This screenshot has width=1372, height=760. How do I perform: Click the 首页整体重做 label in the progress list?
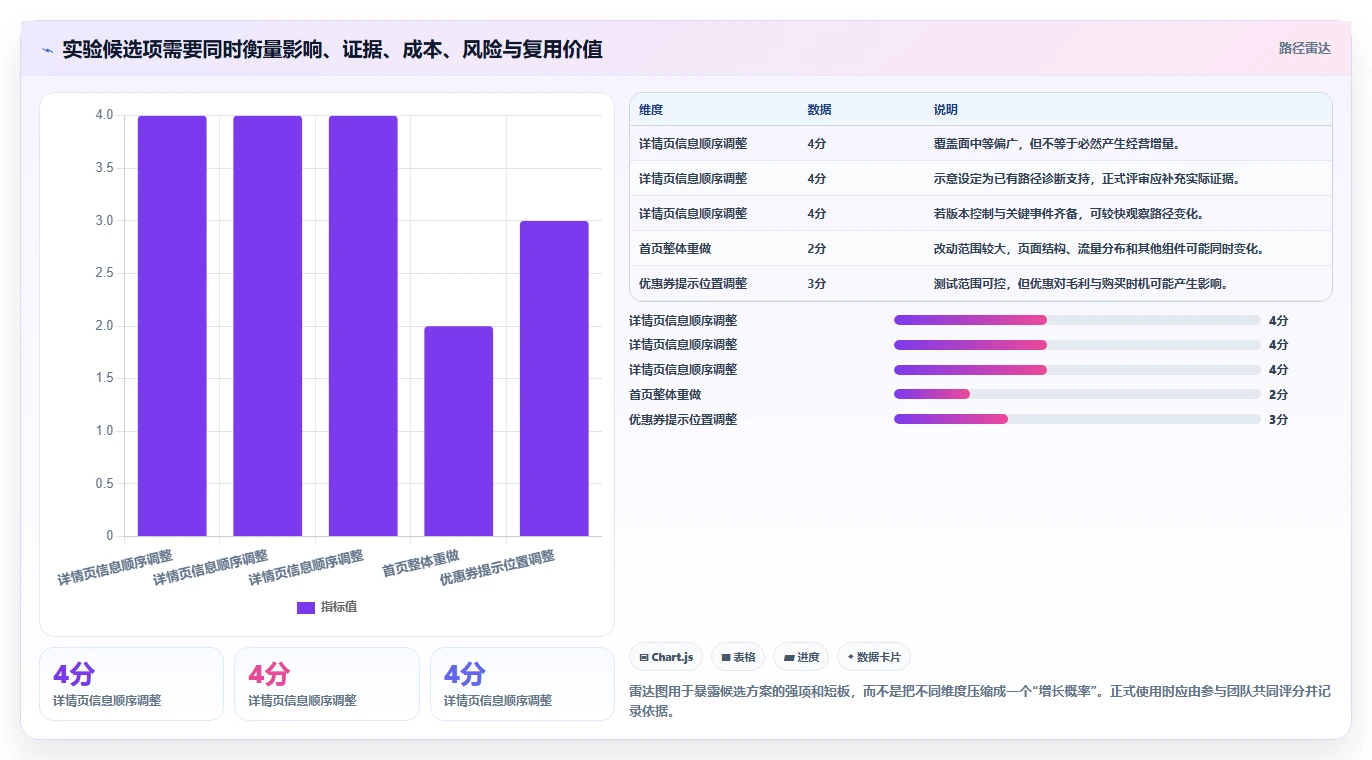click(665, 395)
